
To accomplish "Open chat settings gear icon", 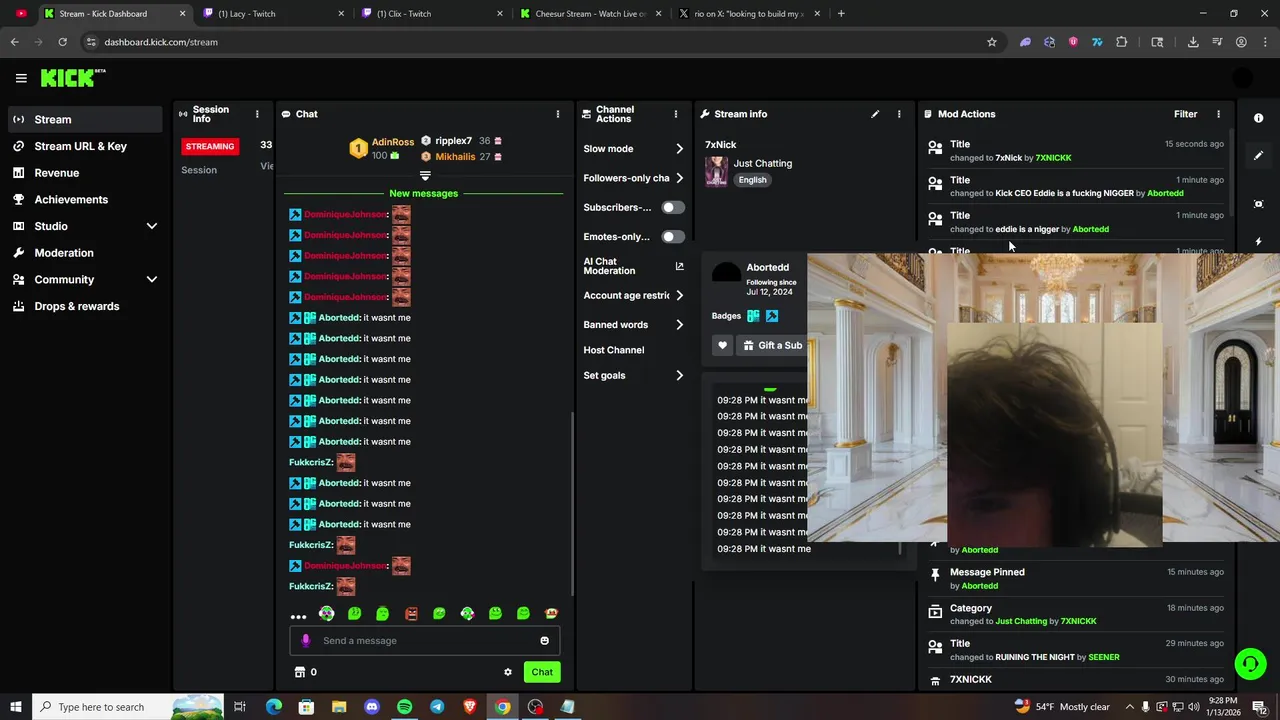I will coord(508,672).
